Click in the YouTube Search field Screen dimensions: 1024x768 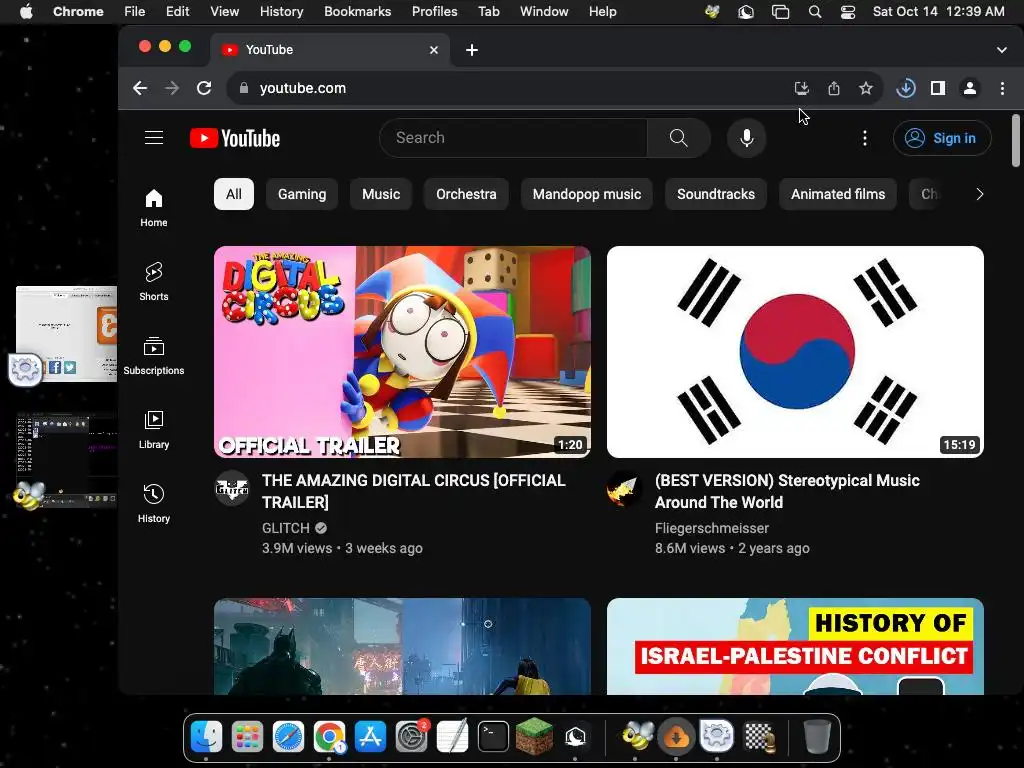[x=513, y=138]
